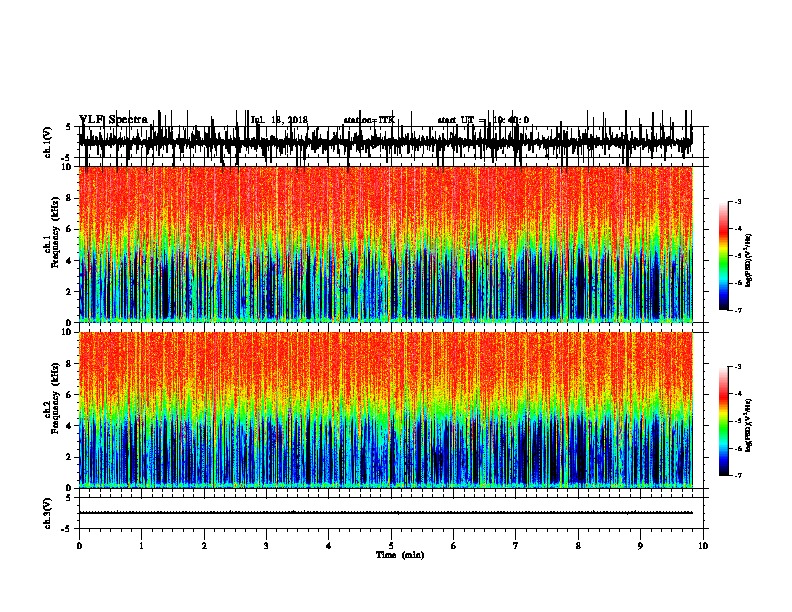Click the "8" kHz tick of ch.2 frequency axis

pos(69,364)
